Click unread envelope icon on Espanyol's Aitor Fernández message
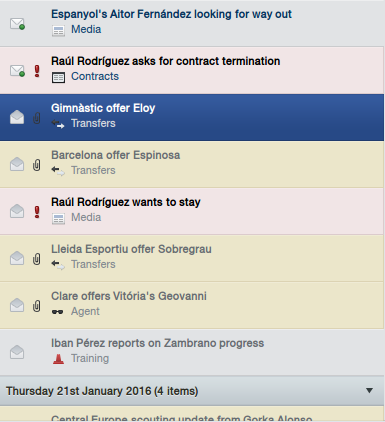 pyautogui.click(x=17, y=24)
